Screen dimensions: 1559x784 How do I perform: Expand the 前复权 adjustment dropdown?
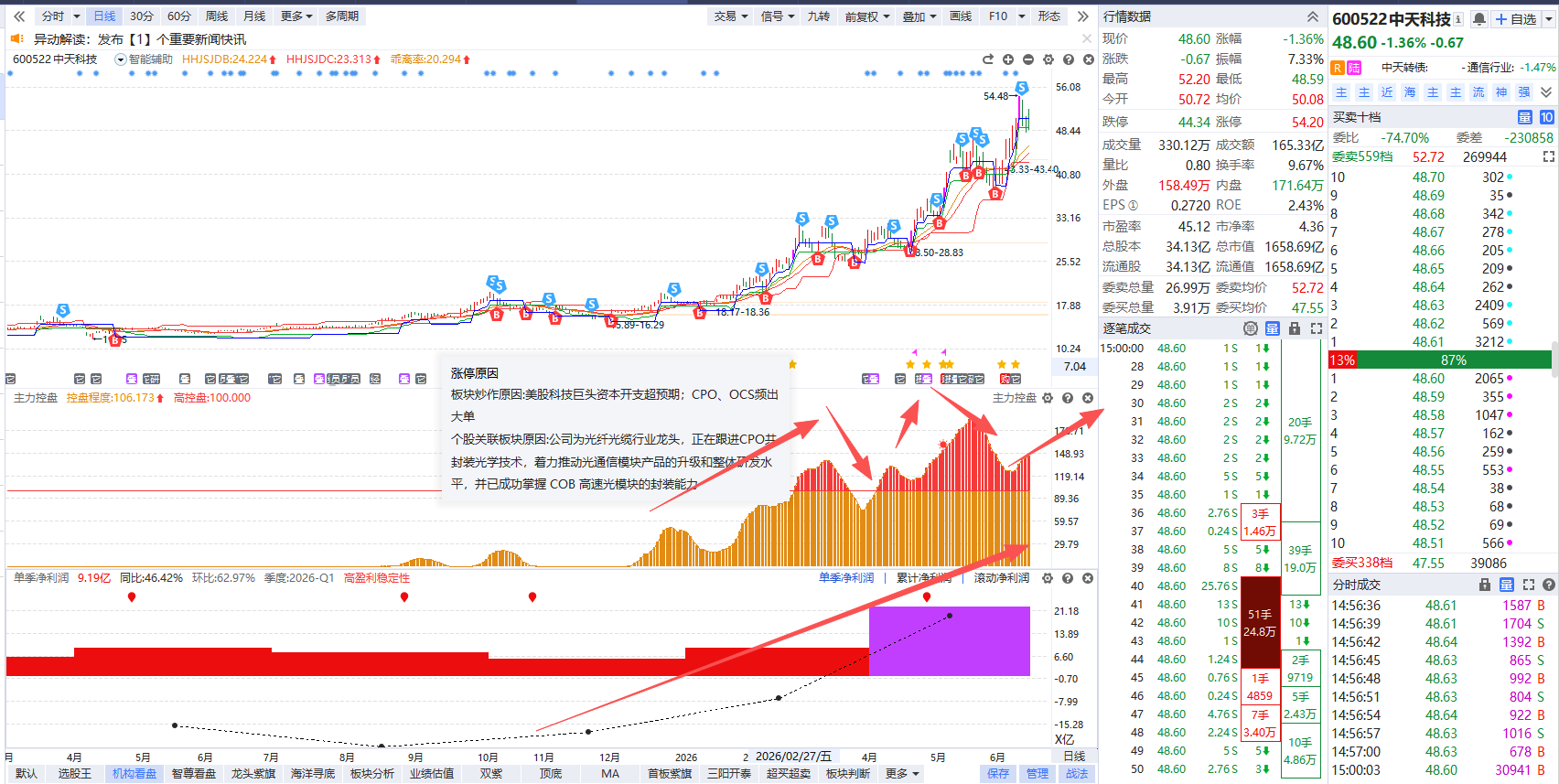coord(867,16)
